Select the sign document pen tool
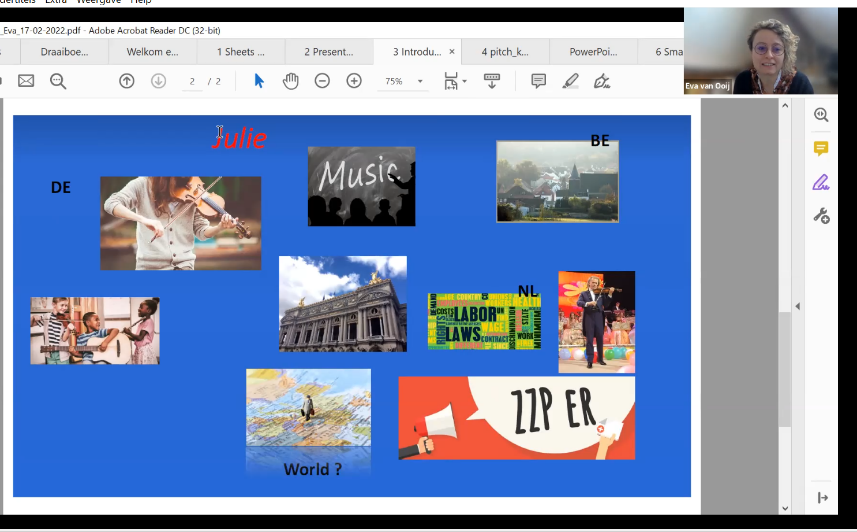The height and width of the screenshot is (532, 857). tap(602, 81)
